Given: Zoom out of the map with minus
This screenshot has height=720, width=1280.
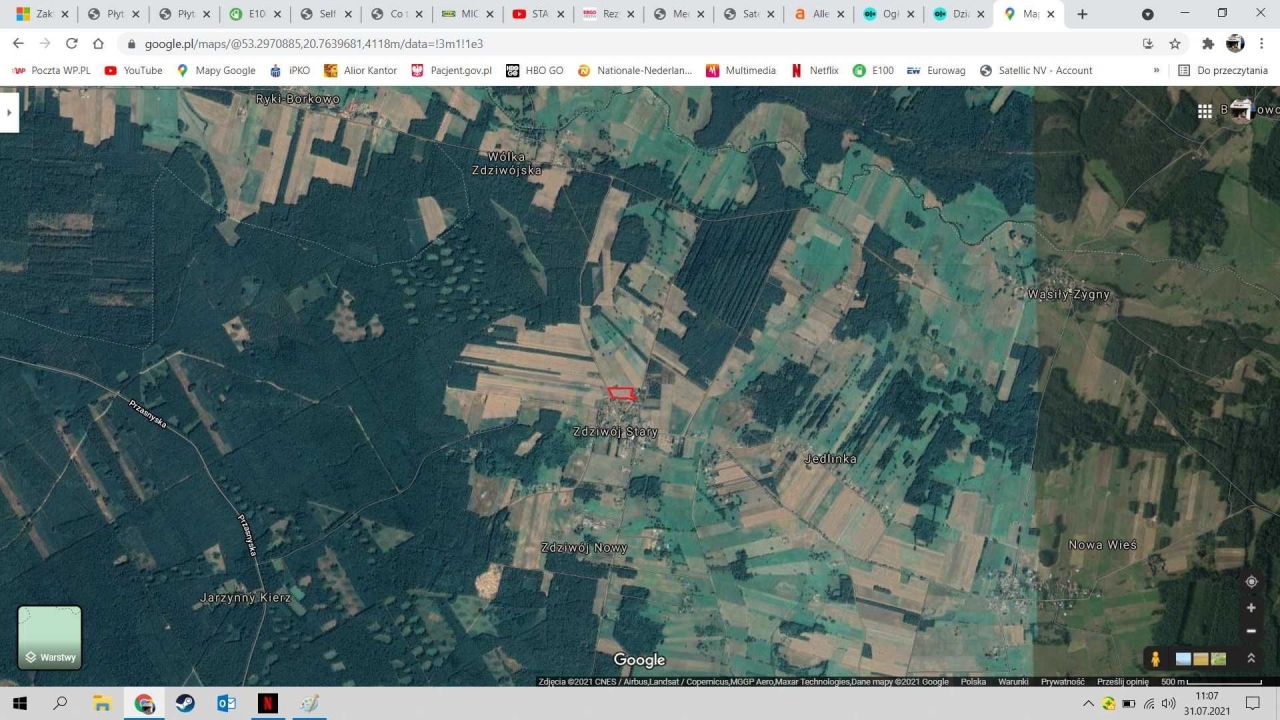Looking at the screenshot, I should [x=1251, y=631].
